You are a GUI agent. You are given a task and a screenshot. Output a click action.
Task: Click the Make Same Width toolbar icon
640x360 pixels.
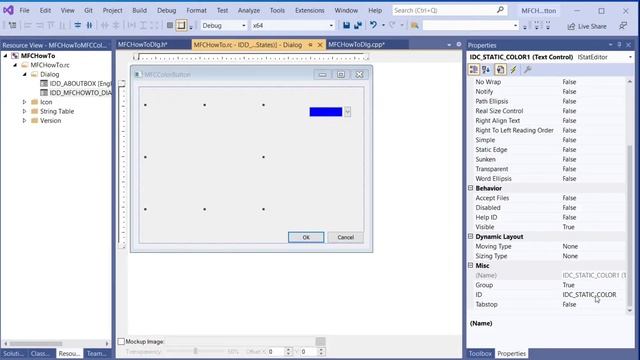(132, 25)
